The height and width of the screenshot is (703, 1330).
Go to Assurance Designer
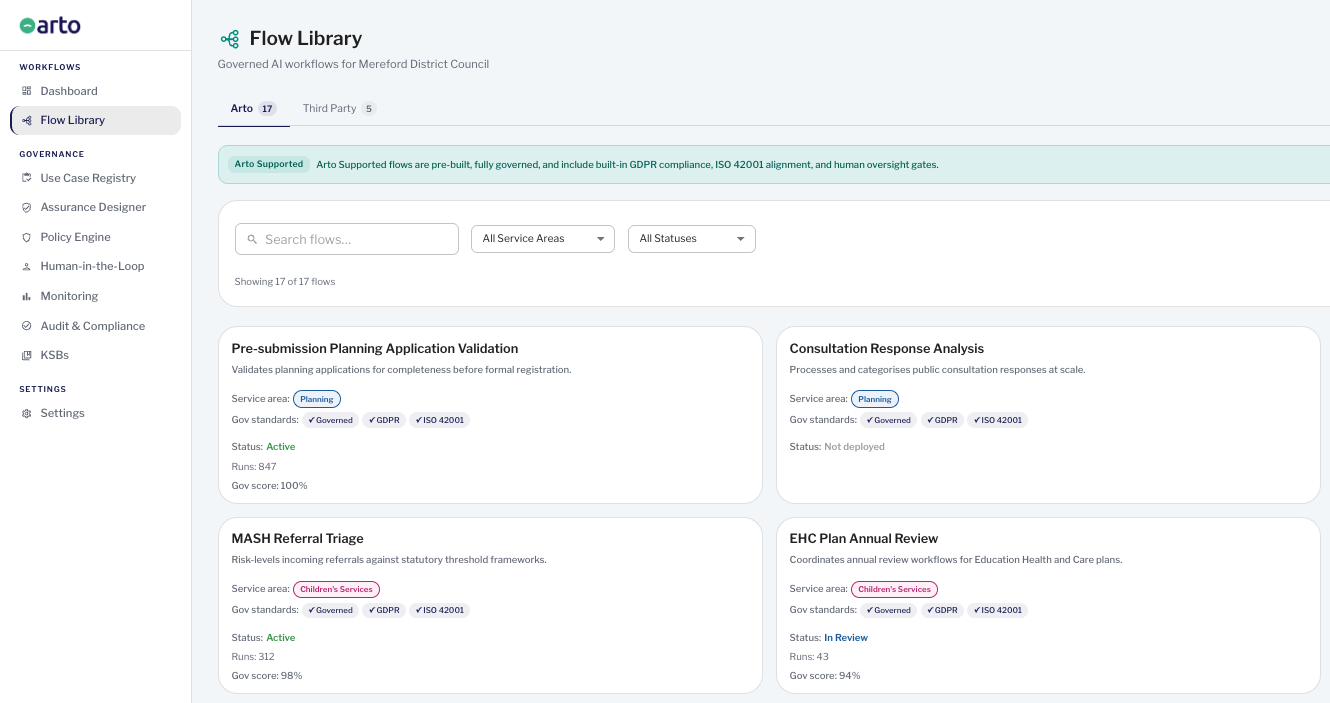(x=96, y=207)
